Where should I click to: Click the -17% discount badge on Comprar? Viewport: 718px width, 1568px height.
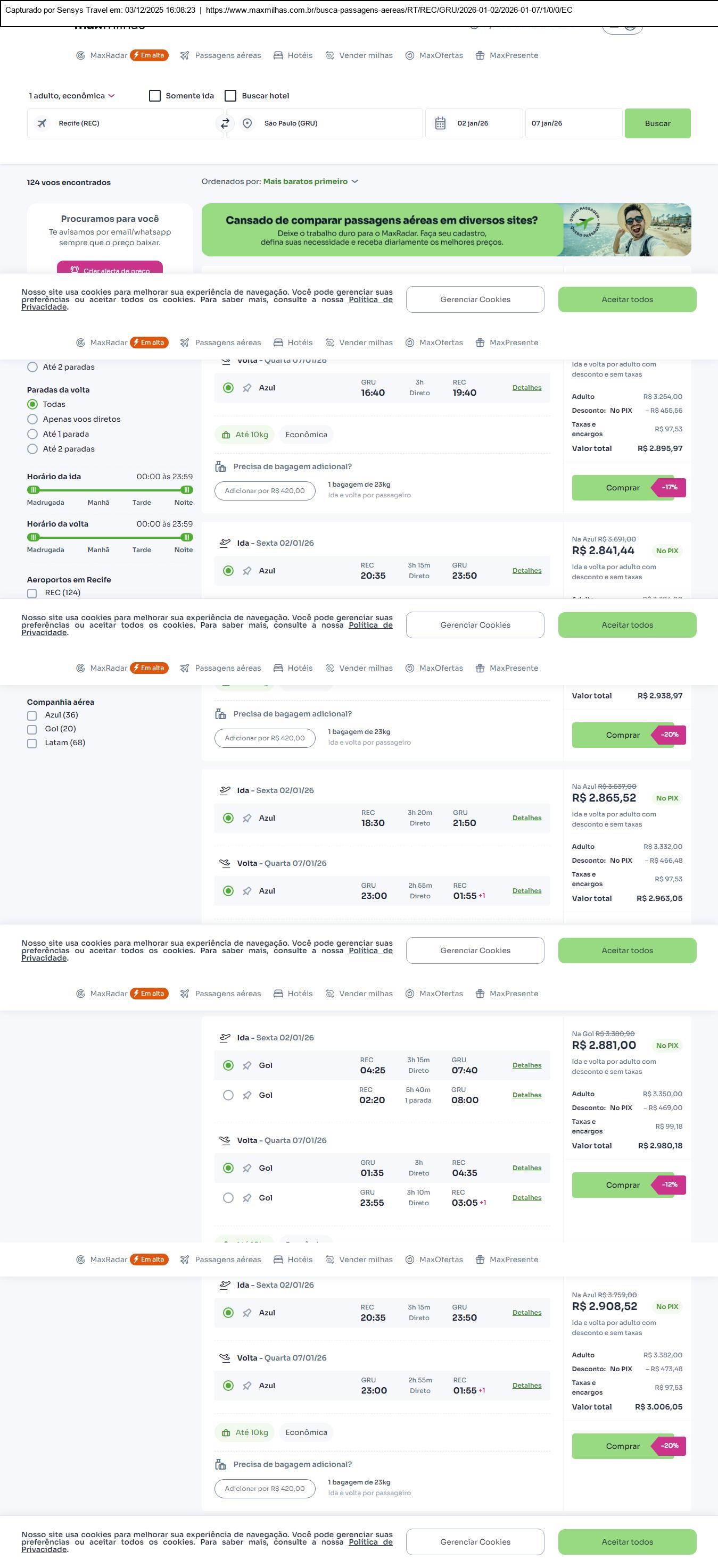pos(669,488)
